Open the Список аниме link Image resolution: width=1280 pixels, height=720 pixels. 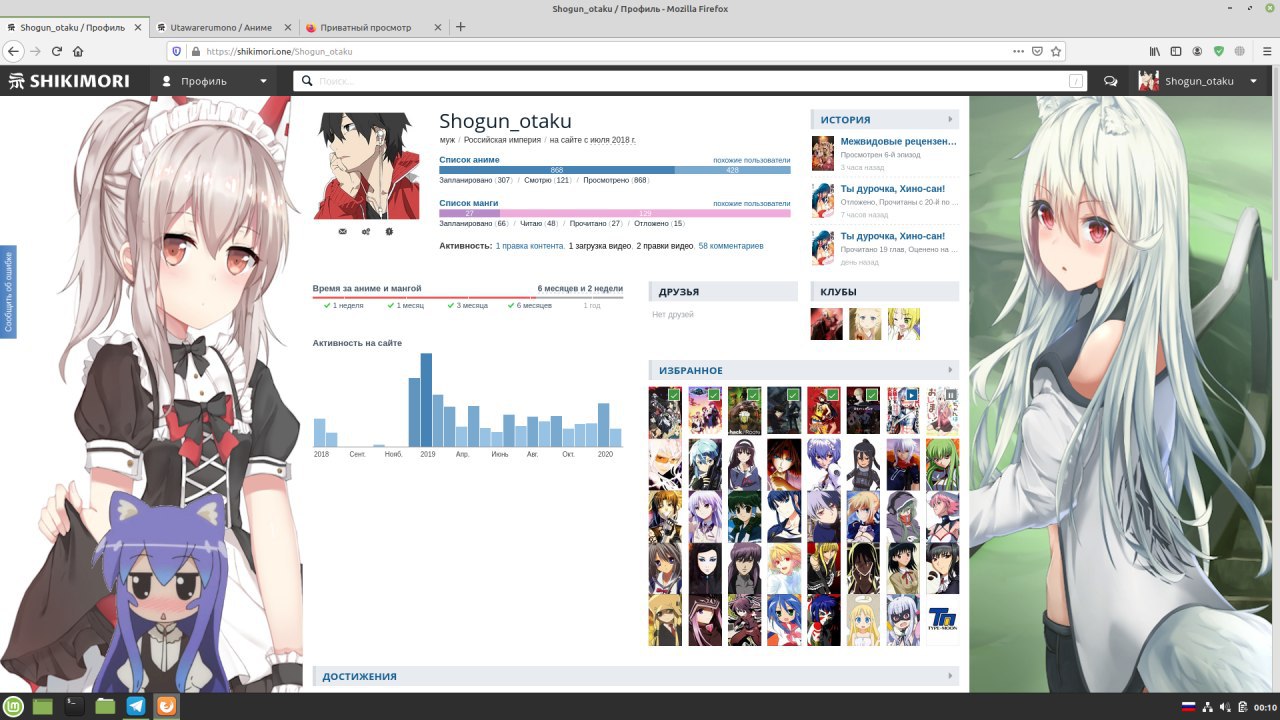click(x=469, y=160)
